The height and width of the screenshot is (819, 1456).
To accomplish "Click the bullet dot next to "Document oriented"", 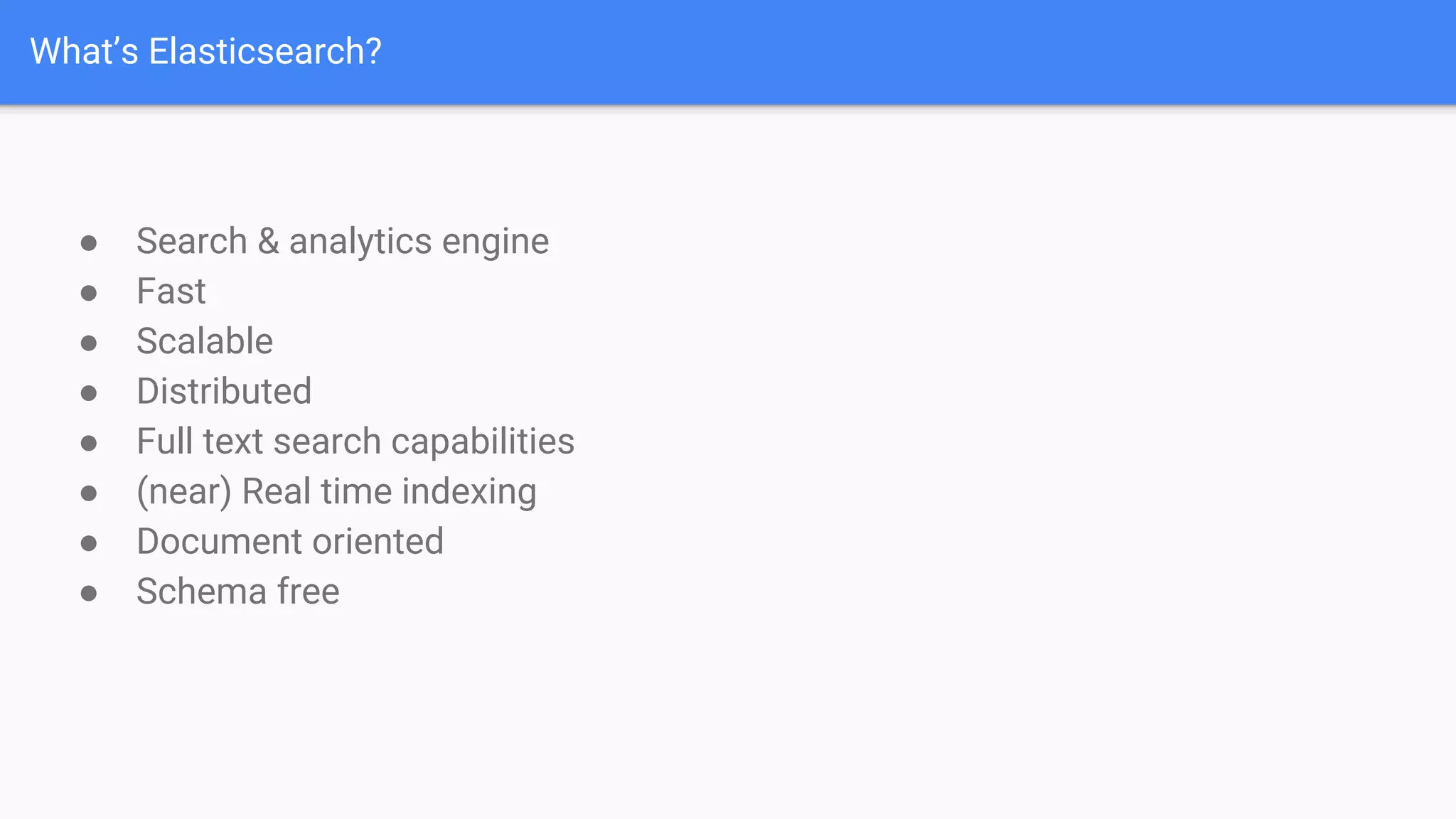I will [x=89, y=544].
